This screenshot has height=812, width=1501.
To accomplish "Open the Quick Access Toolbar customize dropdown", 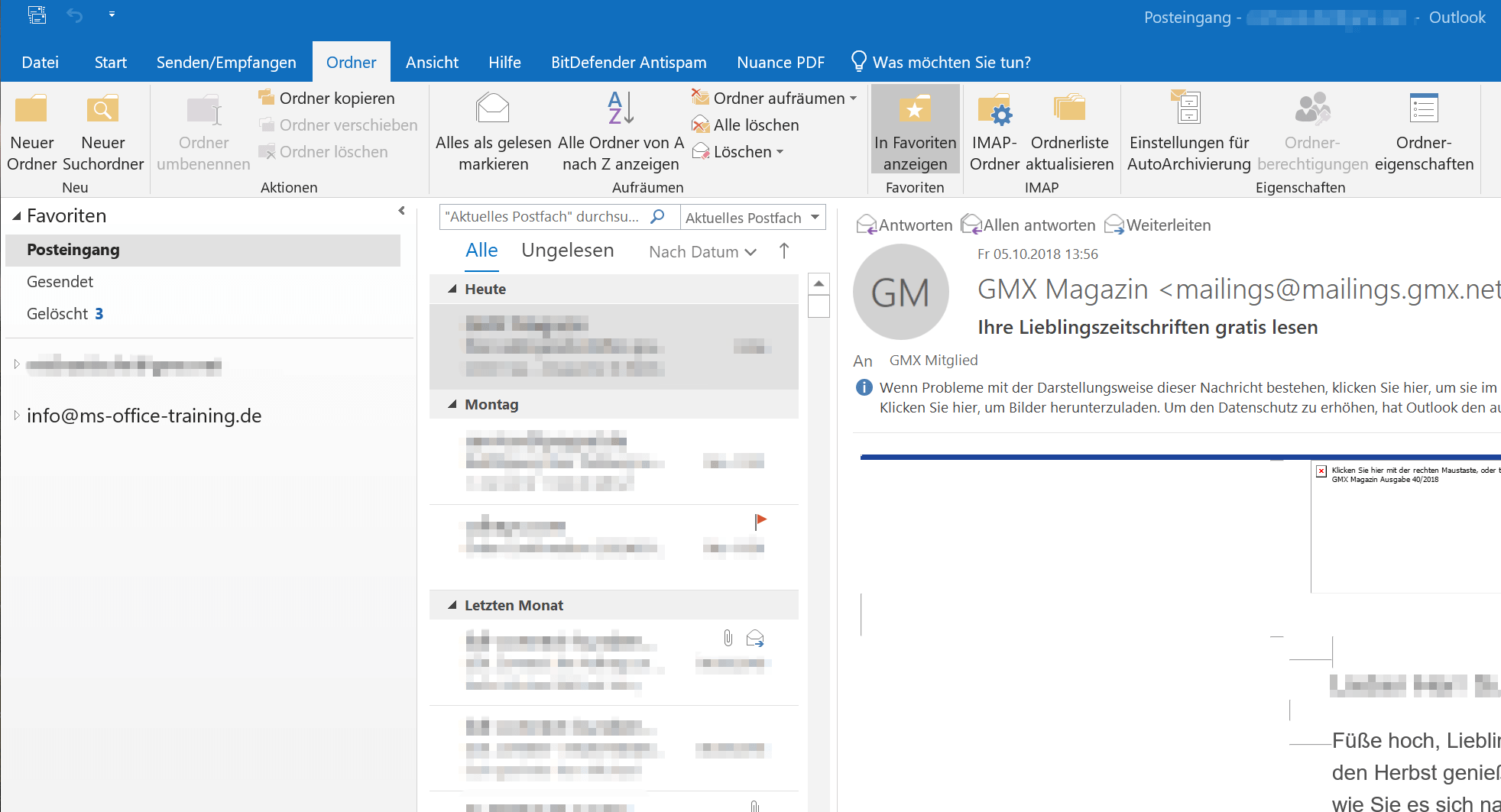I will click(x=112, y=15).
